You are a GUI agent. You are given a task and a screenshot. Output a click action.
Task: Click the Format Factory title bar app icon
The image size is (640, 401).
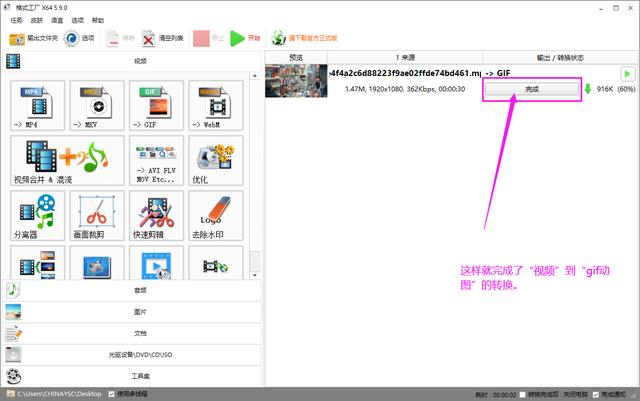(7, 7)
